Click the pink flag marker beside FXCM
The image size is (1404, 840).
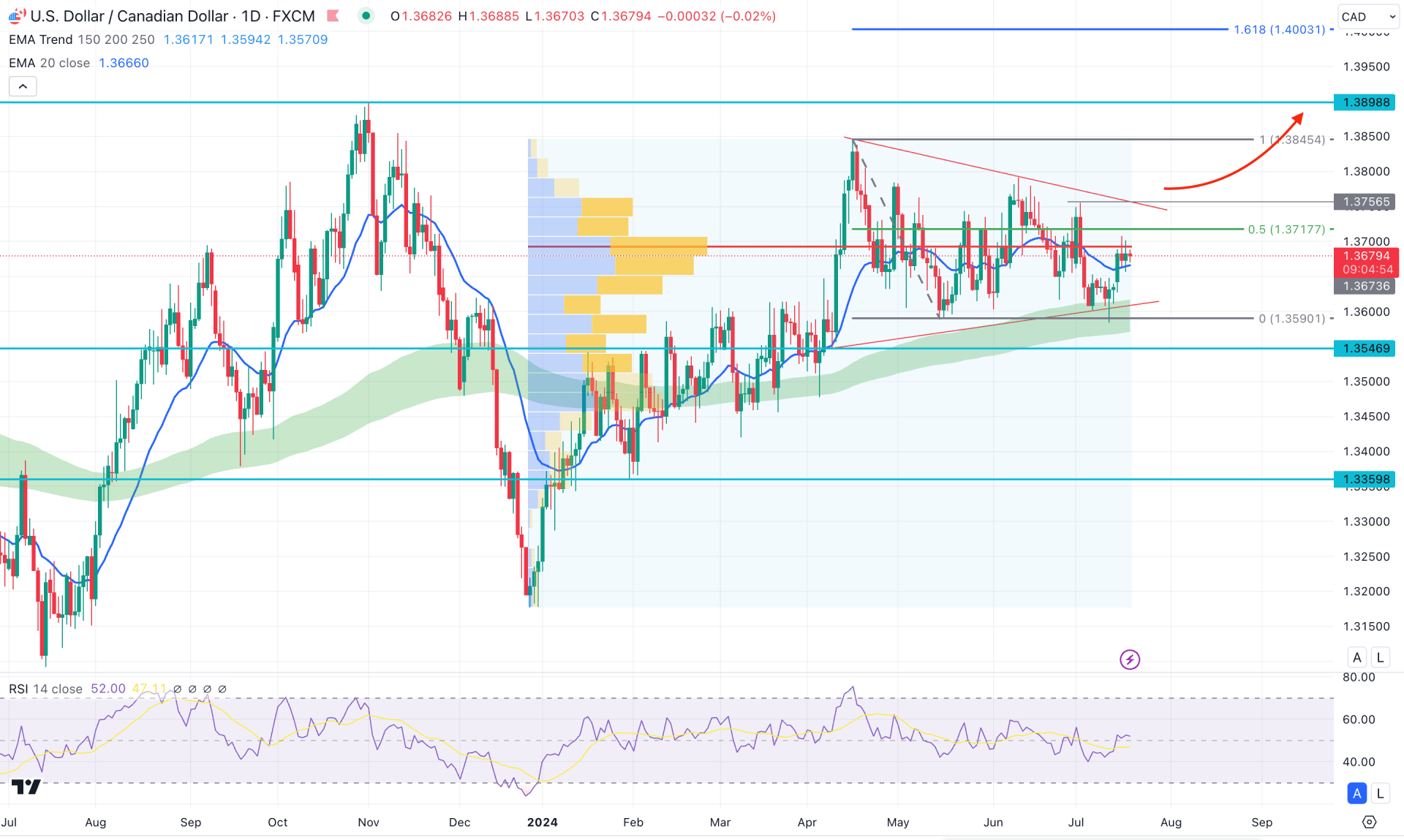tap(333, 16)
